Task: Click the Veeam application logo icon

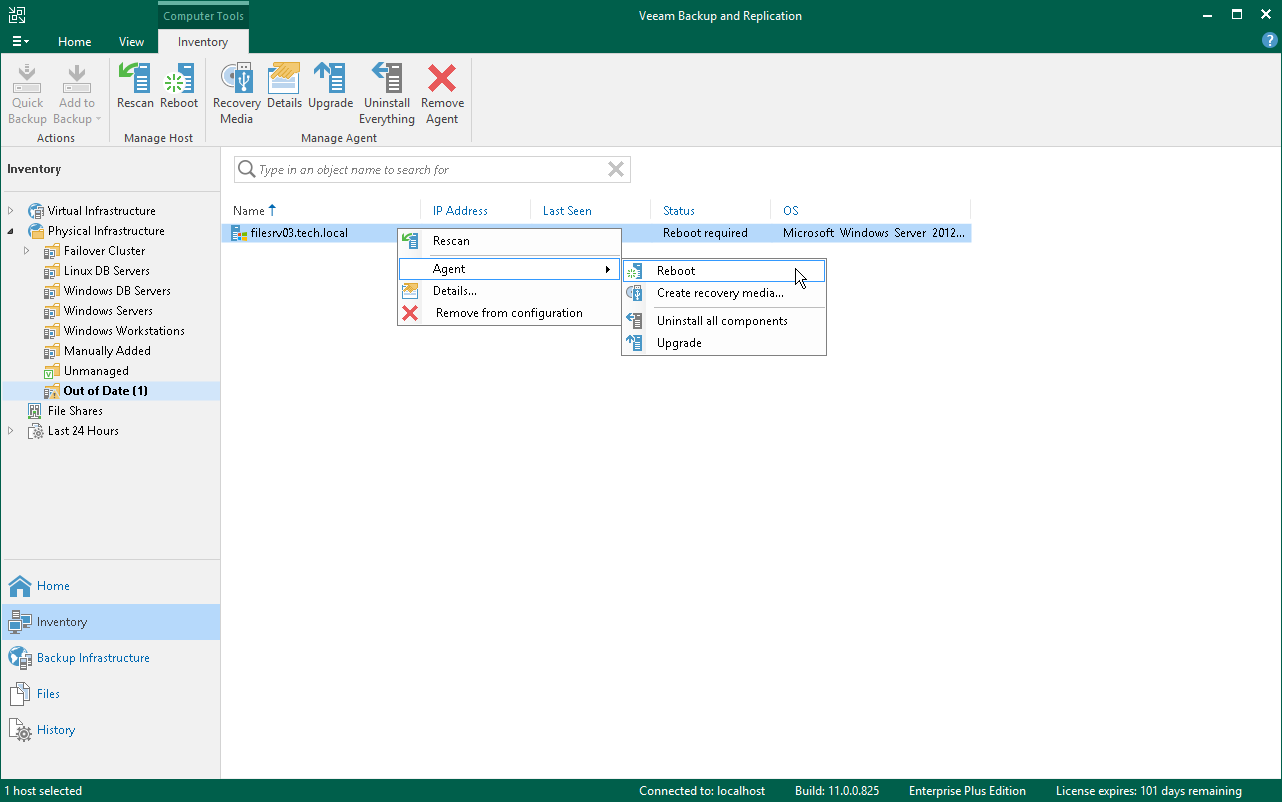Action: point(17,15)
